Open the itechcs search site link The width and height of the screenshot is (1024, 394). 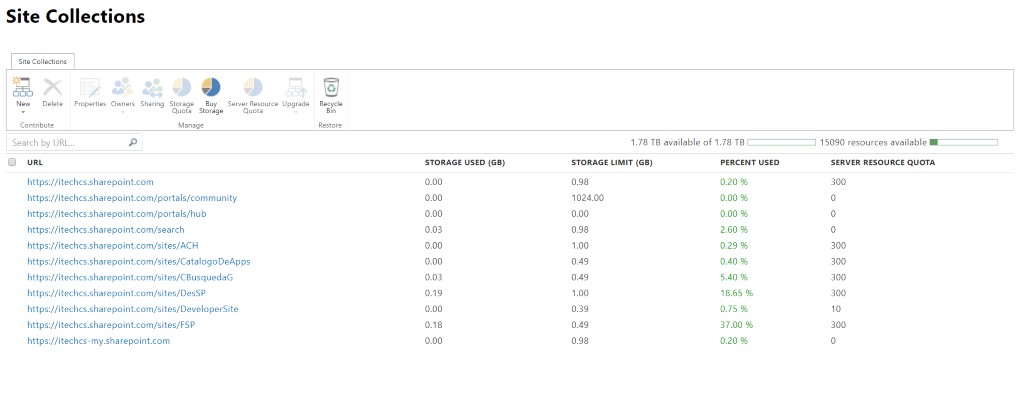click(106, 230)
